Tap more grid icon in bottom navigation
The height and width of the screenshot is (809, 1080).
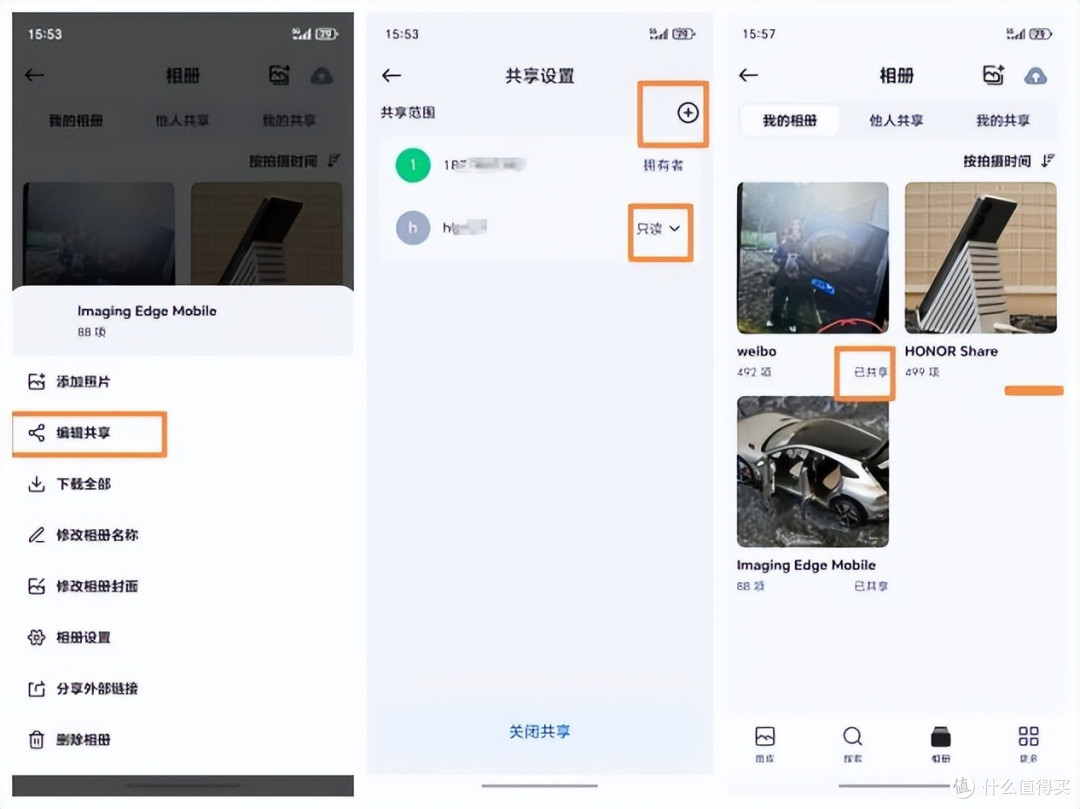click(1028, 744)
